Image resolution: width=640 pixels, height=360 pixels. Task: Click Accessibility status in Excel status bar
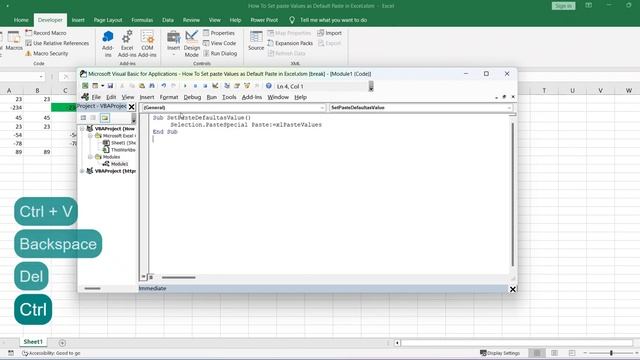(x=51, y=353)
